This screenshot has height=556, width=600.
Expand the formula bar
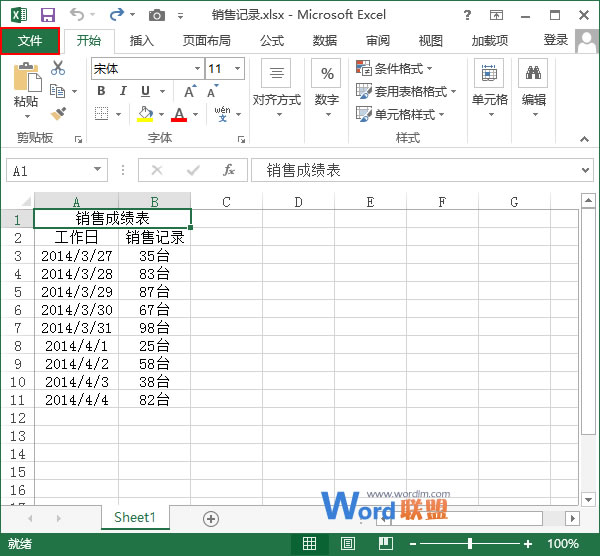pos(585,170)
